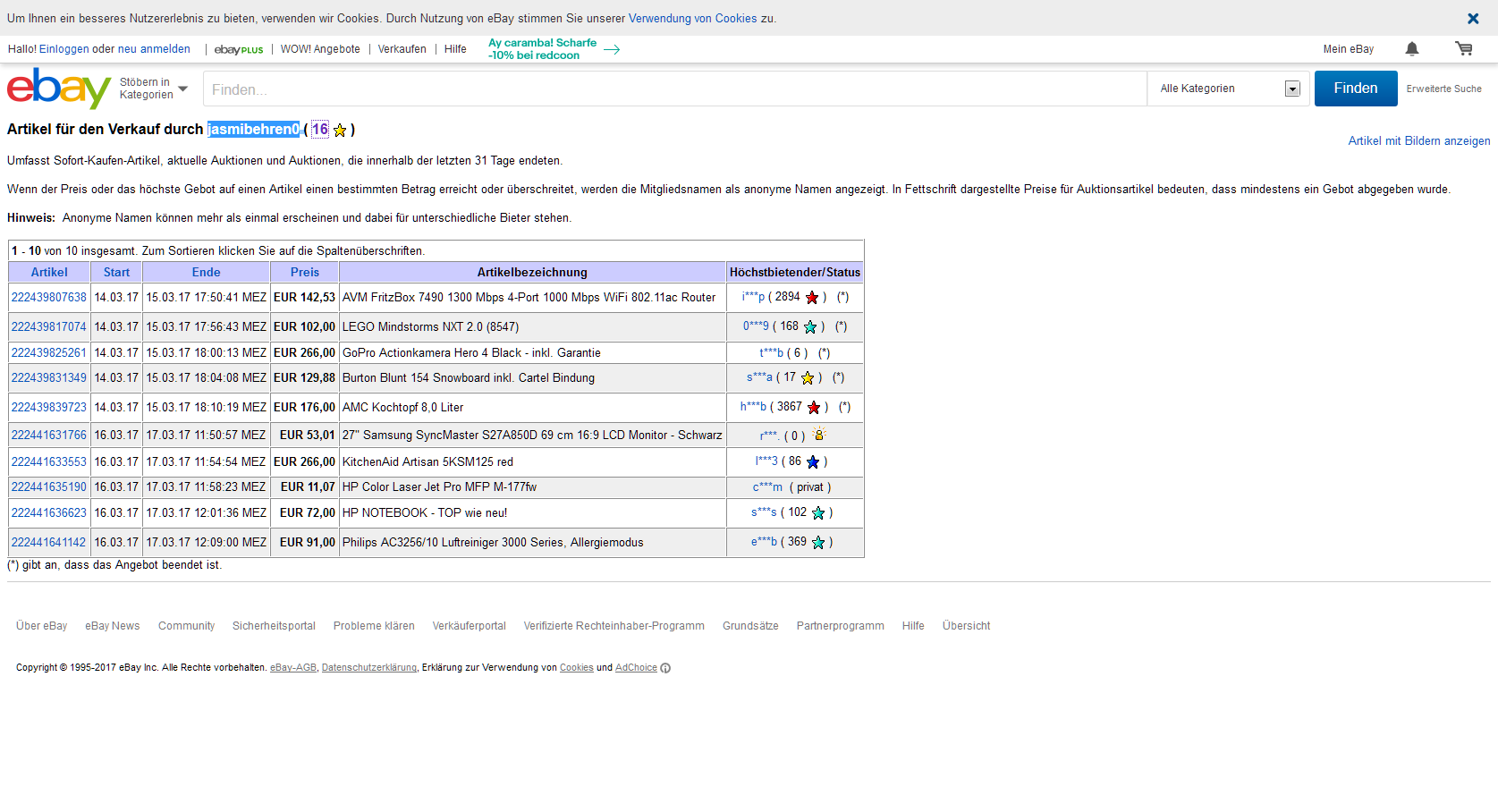Viewport: 1498px width, 812px height.
Task: Open item number 222439831349
Action: click(x=49, y=377)
